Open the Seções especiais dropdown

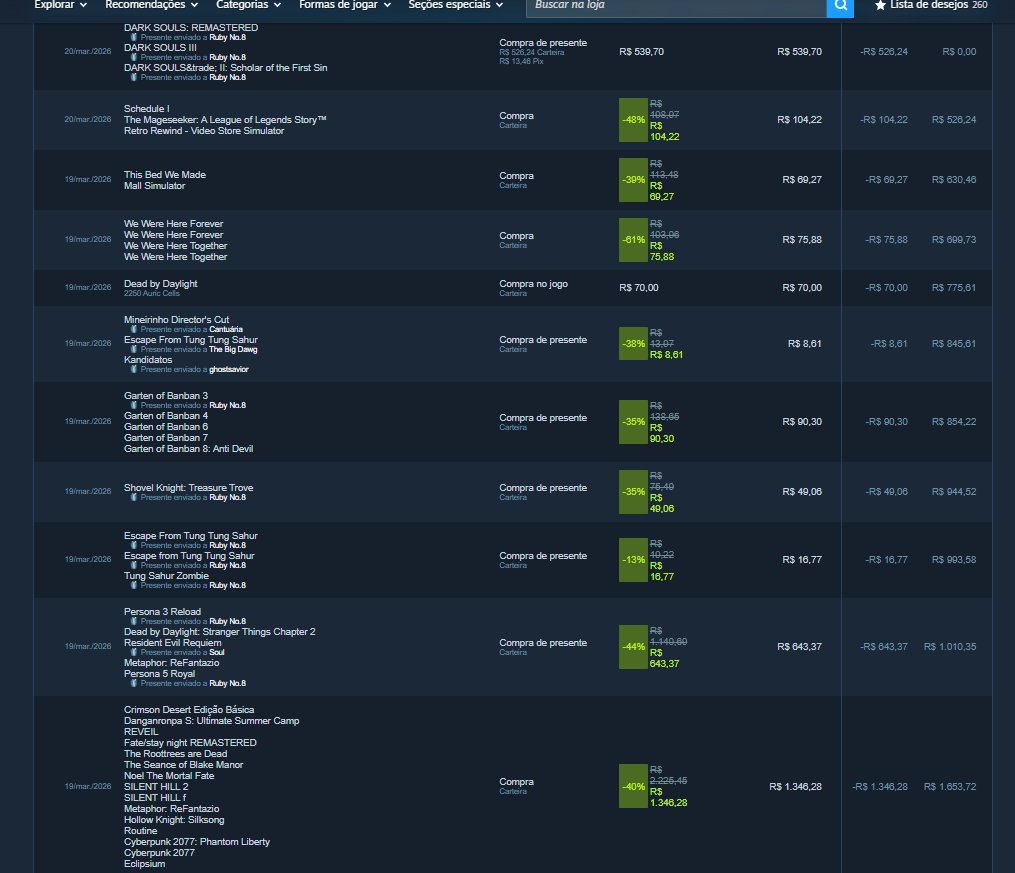pyautogui.click(x=456, y=5)
